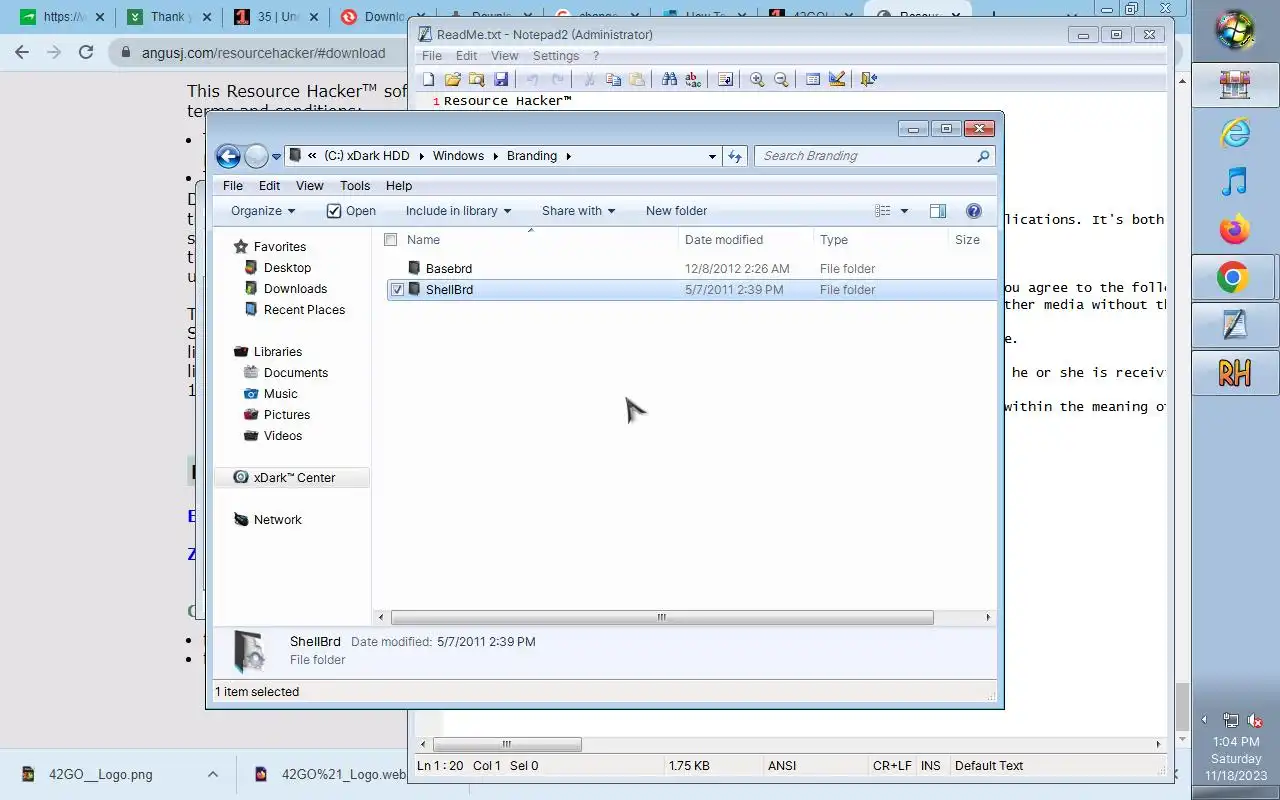Click the Explorer horizontal scrollbar thumb
The width and height of the screenshot is (1280, 800).
pos(662,618)
